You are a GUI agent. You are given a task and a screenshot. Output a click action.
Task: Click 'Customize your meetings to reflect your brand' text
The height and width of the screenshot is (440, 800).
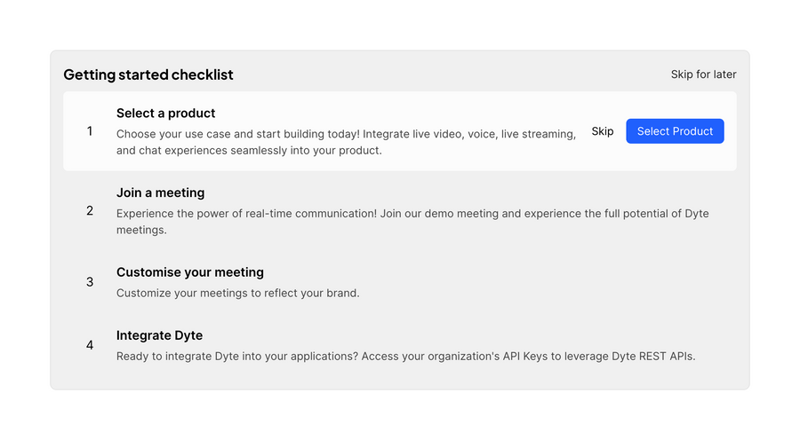[x=237, y=293]
